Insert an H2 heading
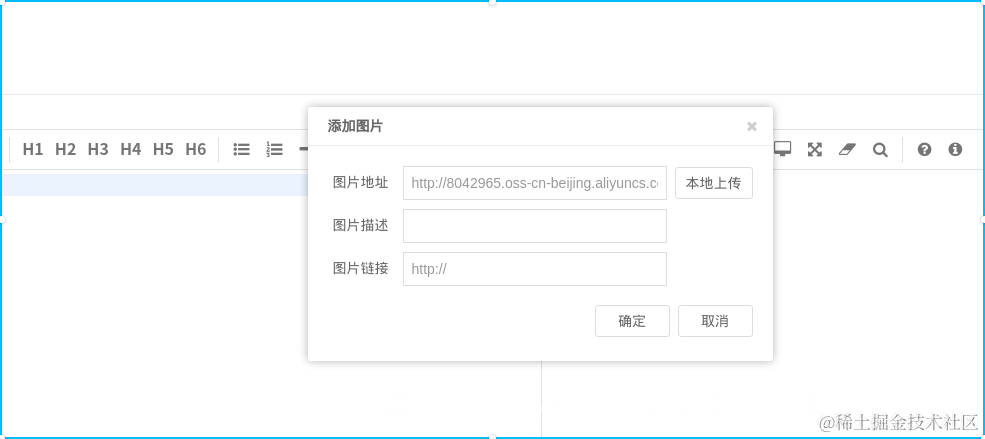 click(65, 149)
